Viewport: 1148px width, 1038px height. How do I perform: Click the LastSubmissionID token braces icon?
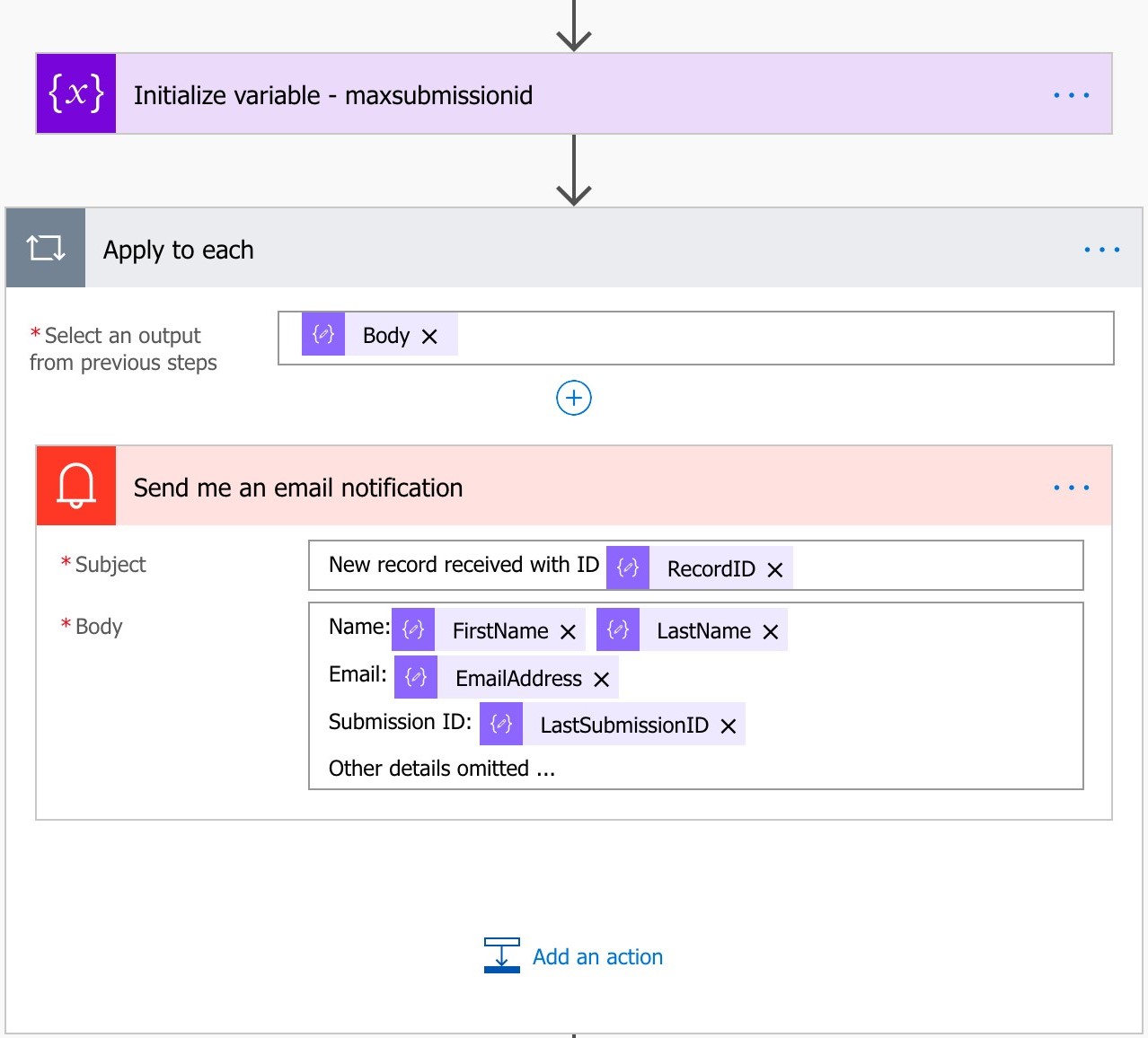(x=500, y=723)
